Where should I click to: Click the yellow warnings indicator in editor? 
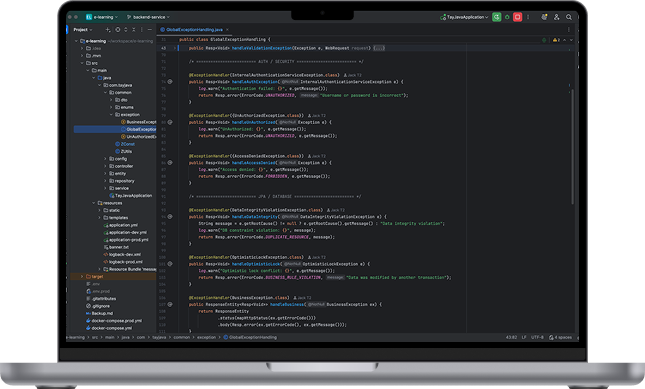(556, 40)
